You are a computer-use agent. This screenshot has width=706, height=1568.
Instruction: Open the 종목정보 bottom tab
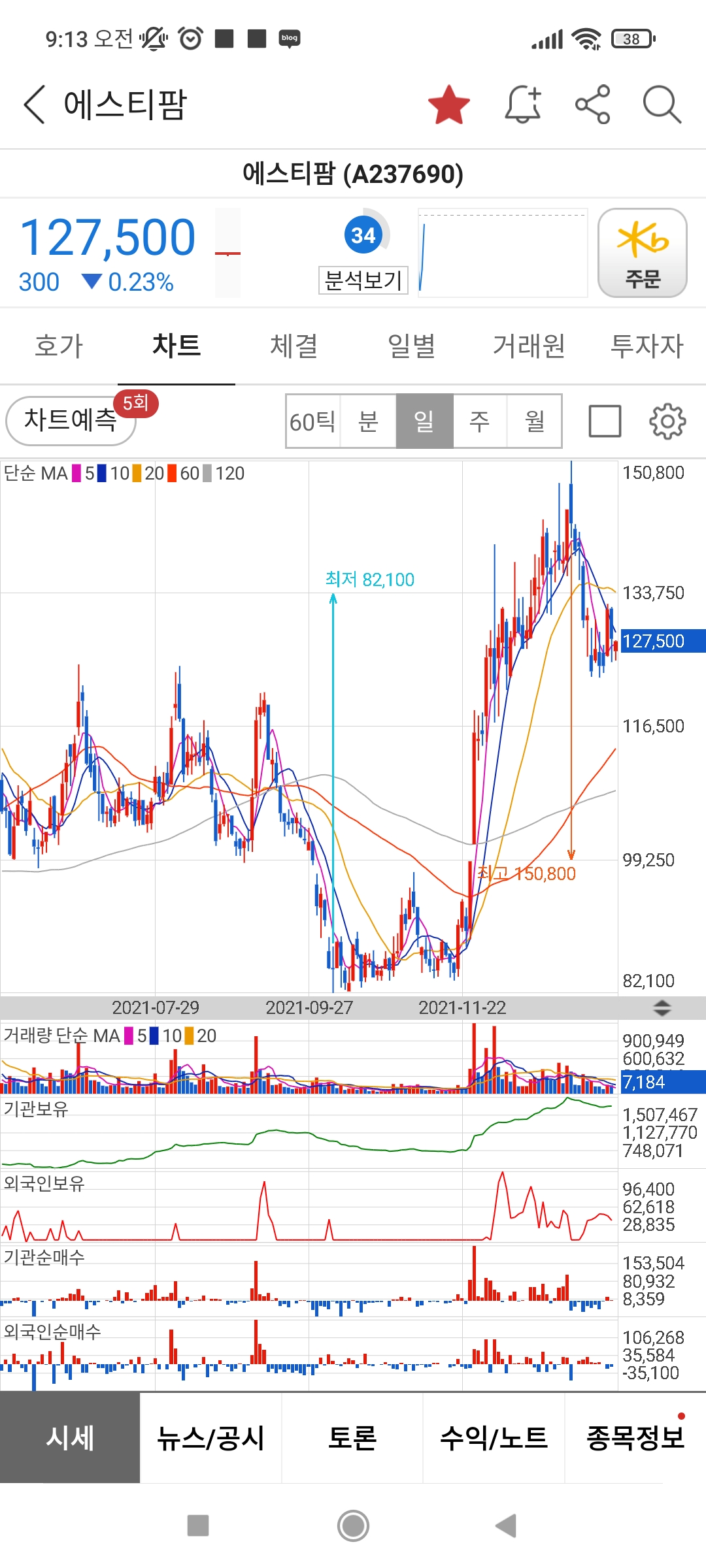click(635, 1437)
